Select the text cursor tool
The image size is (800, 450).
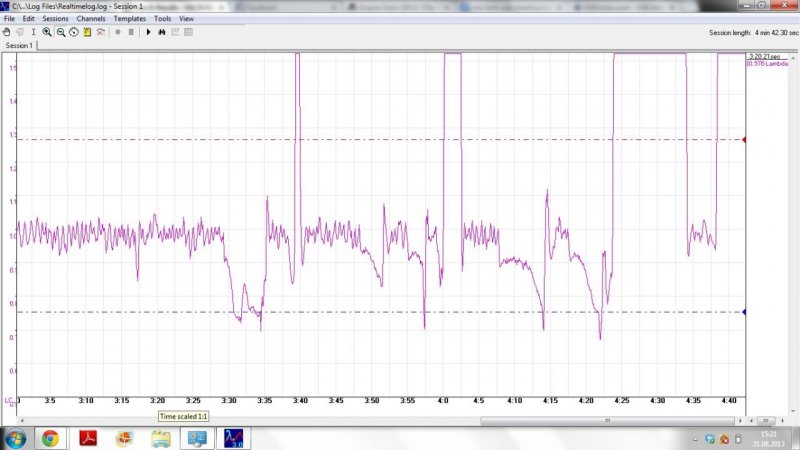click(33, 32)
